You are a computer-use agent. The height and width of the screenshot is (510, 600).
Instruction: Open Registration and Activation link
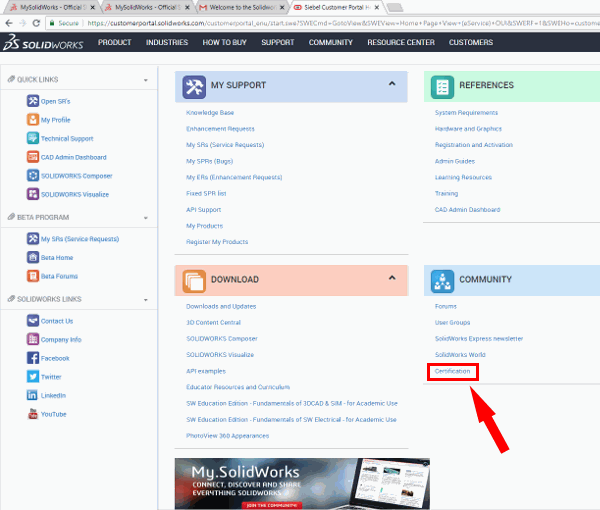(x=474, y=145)
